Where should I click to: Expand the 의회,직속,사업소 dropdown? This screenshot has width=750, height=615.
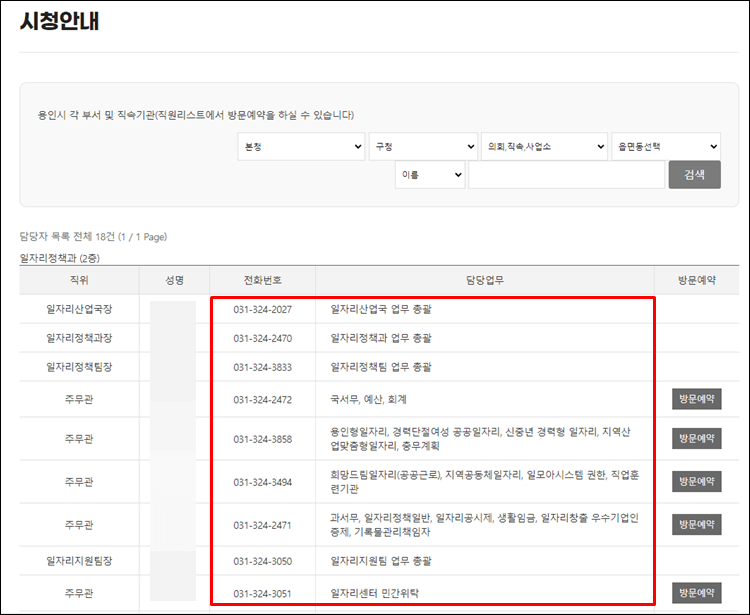544,146
